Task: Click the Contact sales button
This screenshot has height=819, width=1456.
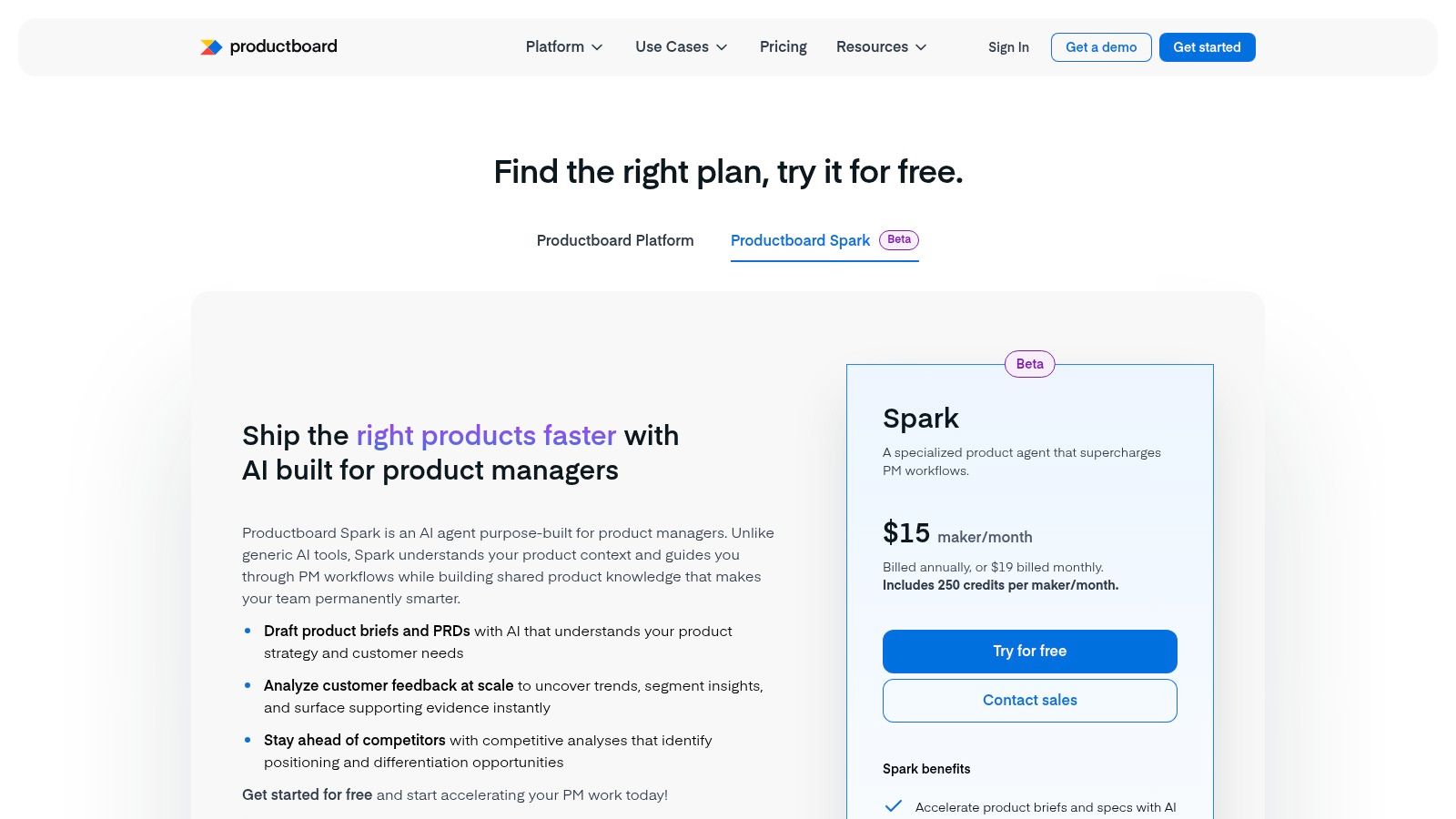Action: coord(1029,700)
